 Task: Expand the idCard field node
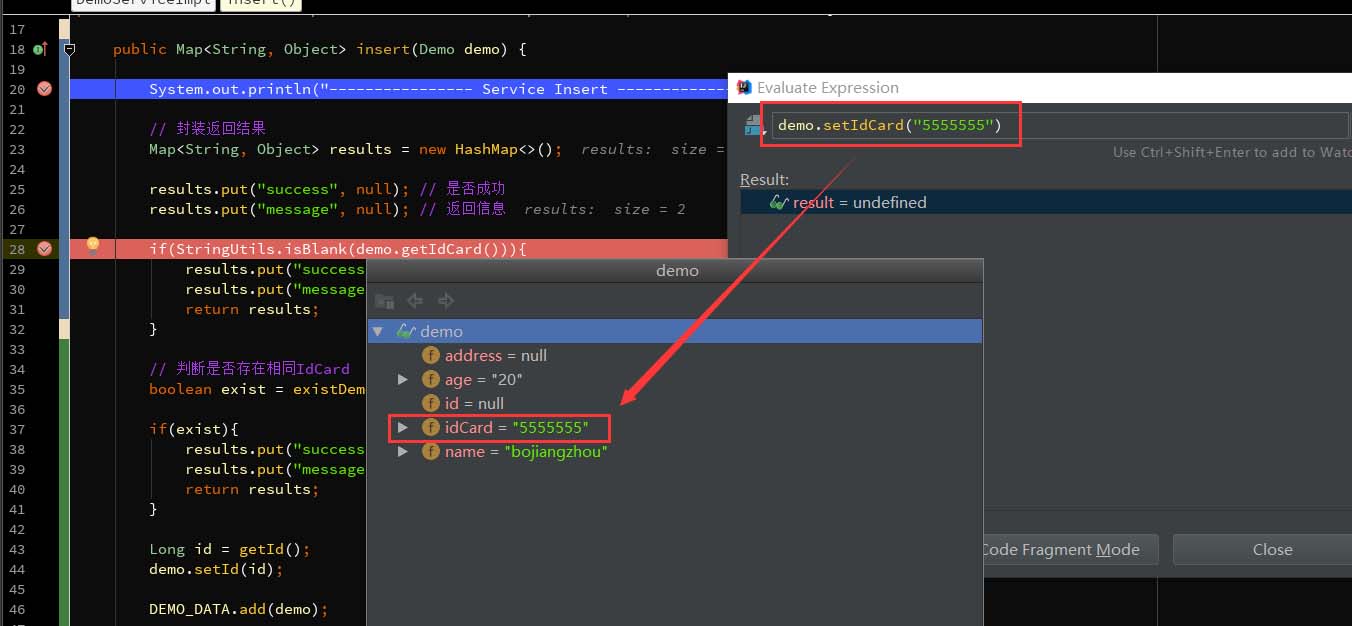402,427
